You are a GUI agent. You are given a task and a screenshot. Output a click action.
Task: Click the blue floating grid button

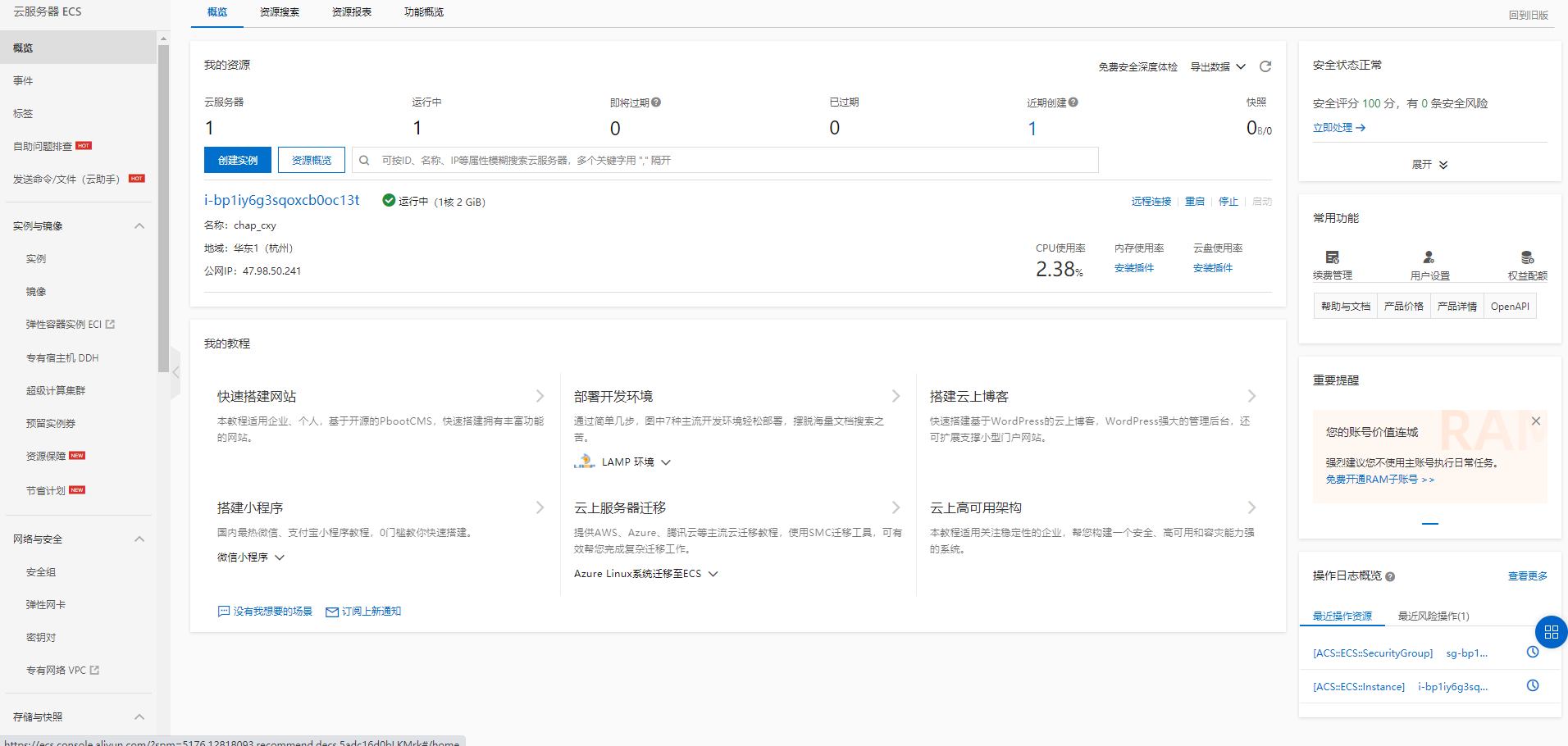(1552, 632)
